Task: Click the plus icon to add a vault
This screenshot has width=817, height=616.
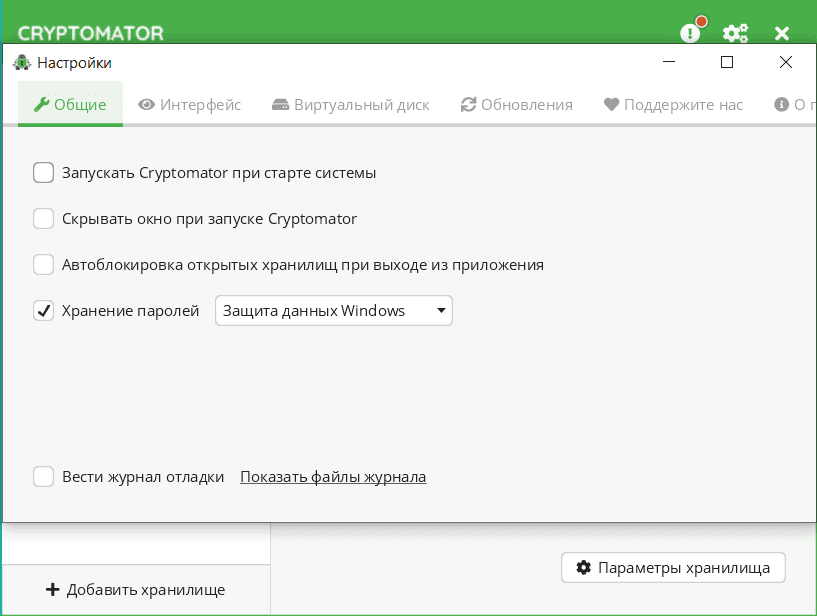Action: click(53, 590)
